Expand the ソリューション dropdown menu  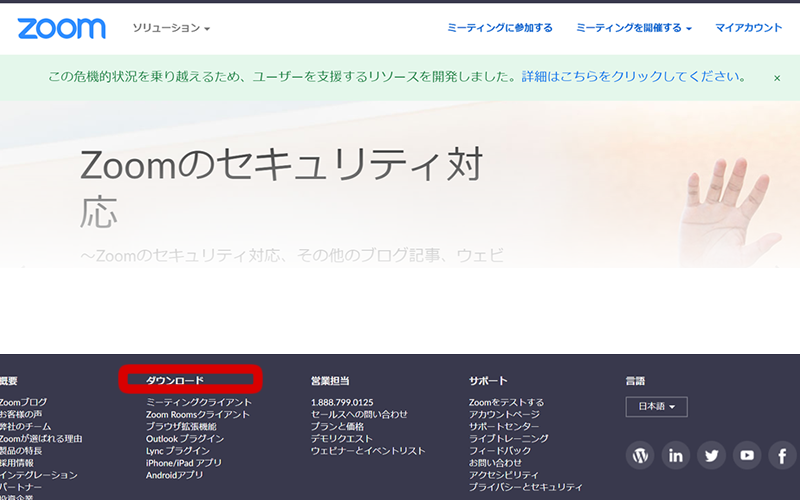click(171, 28)
